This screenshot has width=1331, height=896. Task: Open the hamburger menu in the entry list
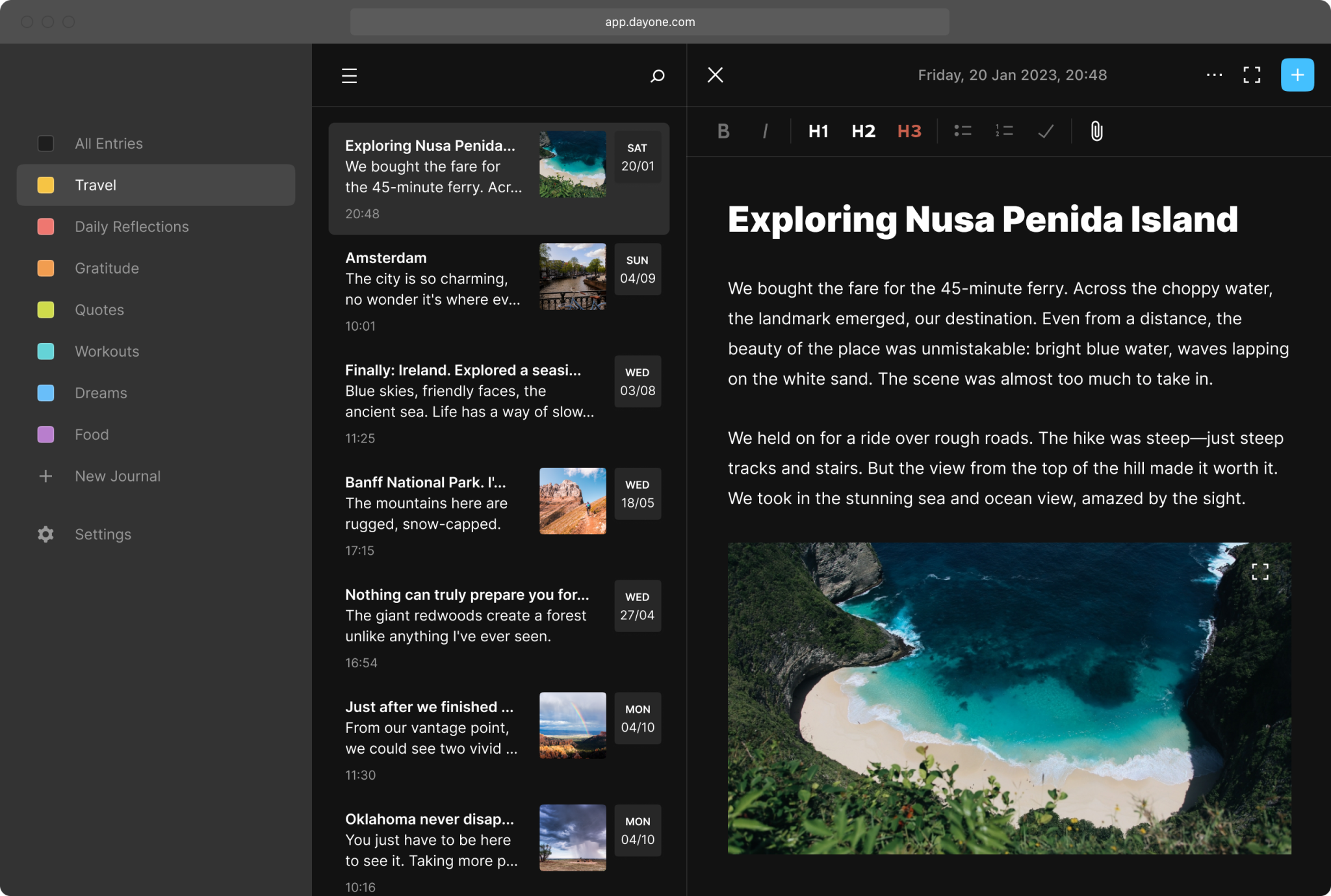pos(349,75)
